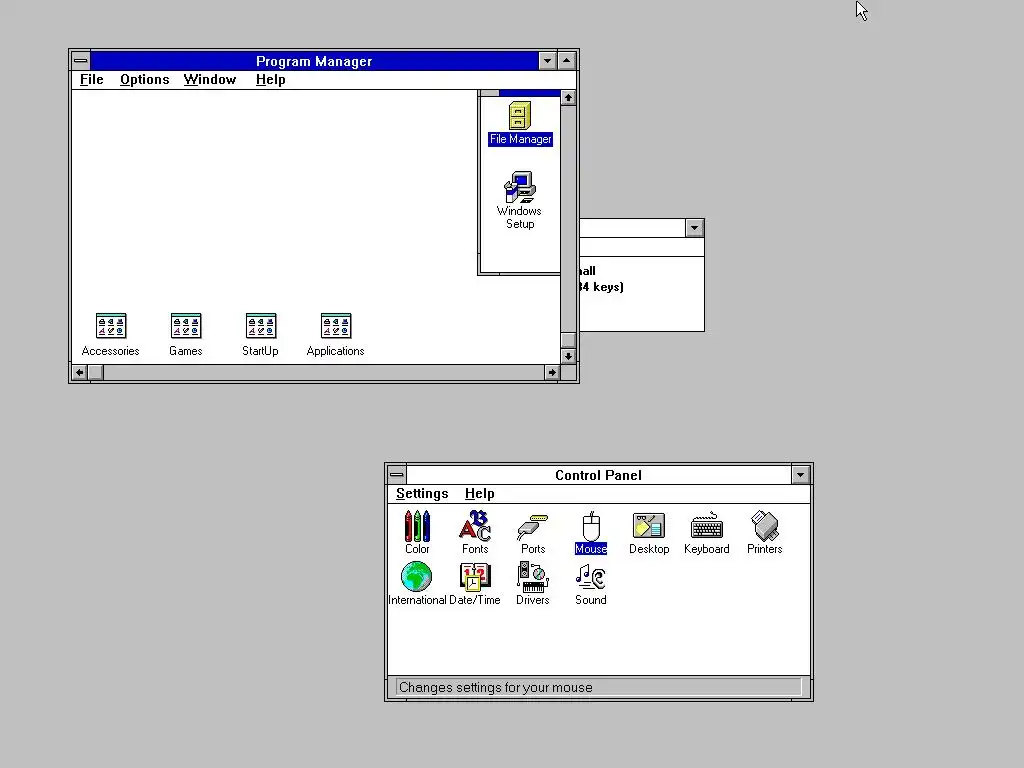Open Window menu in Program Manager
This screenshot has width=1024, height=768.
tap(210, 80)
